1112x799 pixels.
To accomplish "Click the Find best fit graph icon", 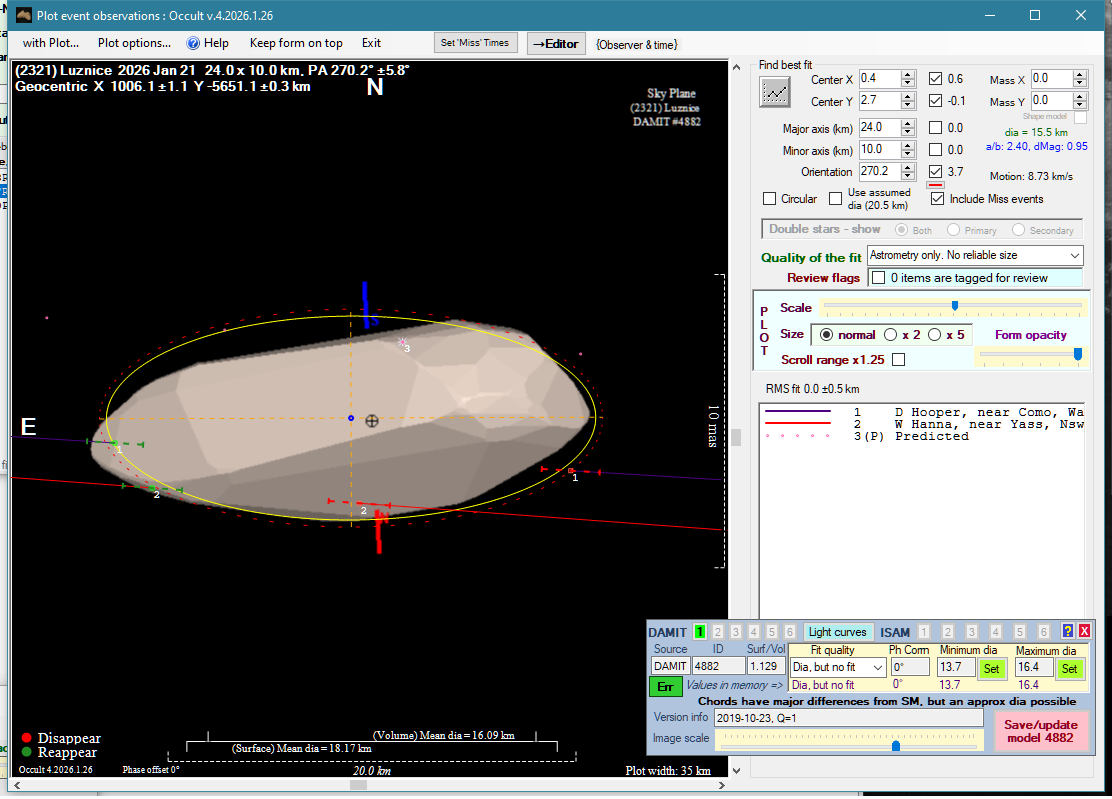I will [x=774, y=92].
